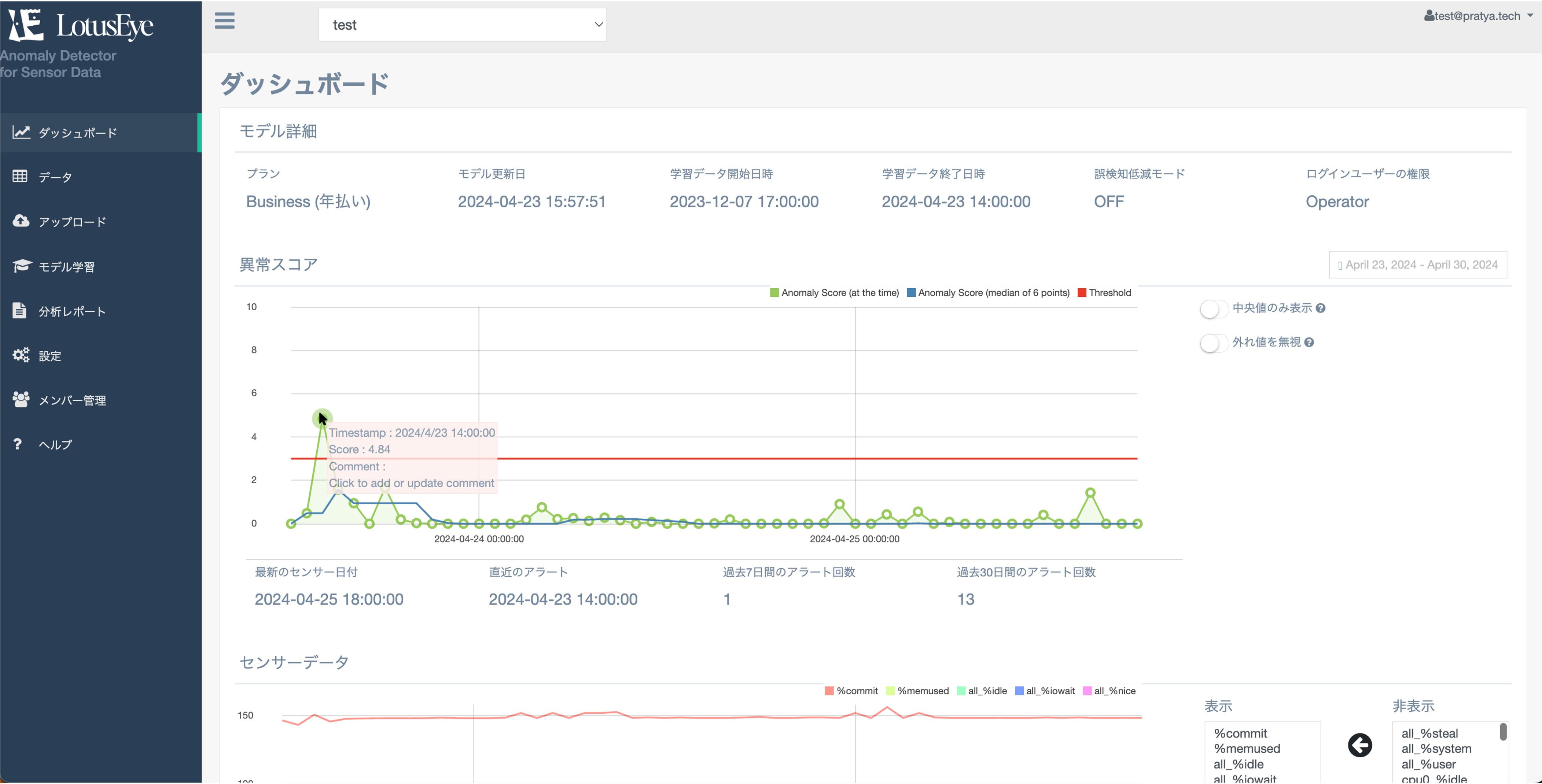
Task: Click the settings gears icon in sidebar
Action: pyautogui.click(x=21, y=355)
